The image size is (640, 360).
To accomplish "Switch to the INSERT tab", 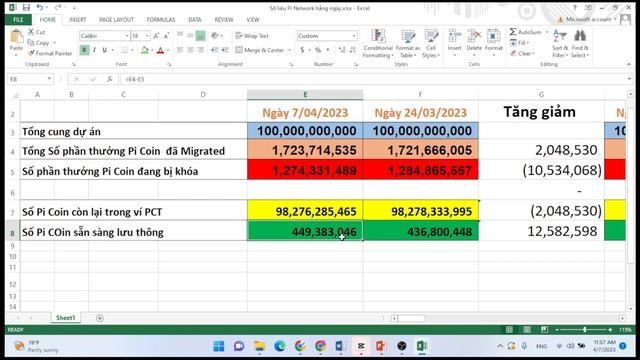I will (x=78, y=20).
